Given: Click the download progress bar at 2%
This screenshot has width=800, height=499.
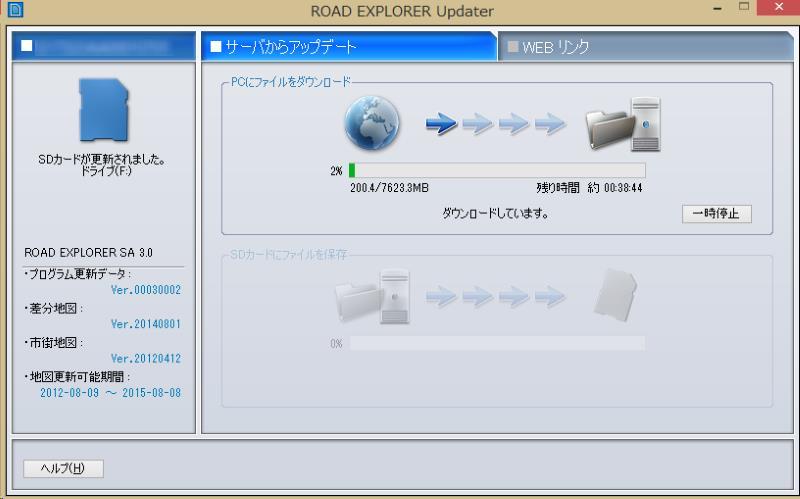Looking at the screenshot, I should pyautogui.click(x=497, y=170).
